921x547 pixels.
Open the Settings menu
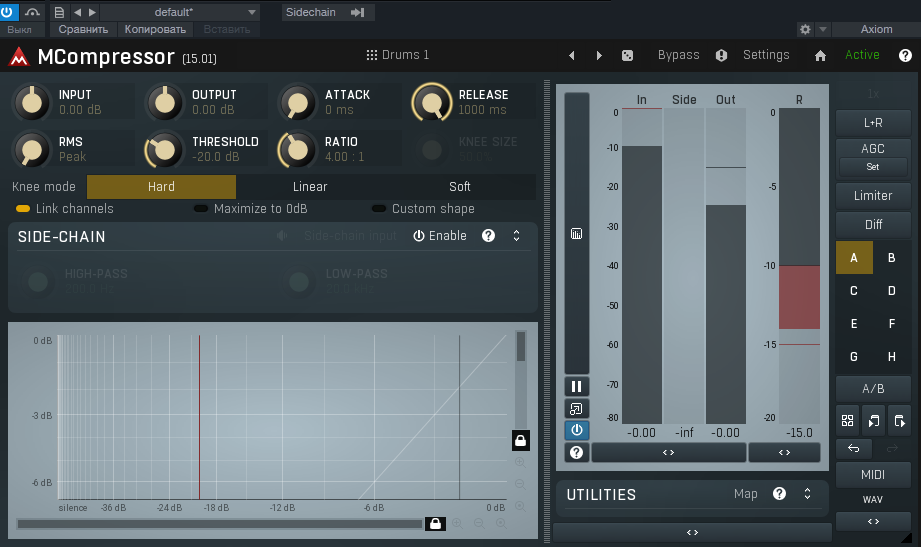tap(766, 55)
